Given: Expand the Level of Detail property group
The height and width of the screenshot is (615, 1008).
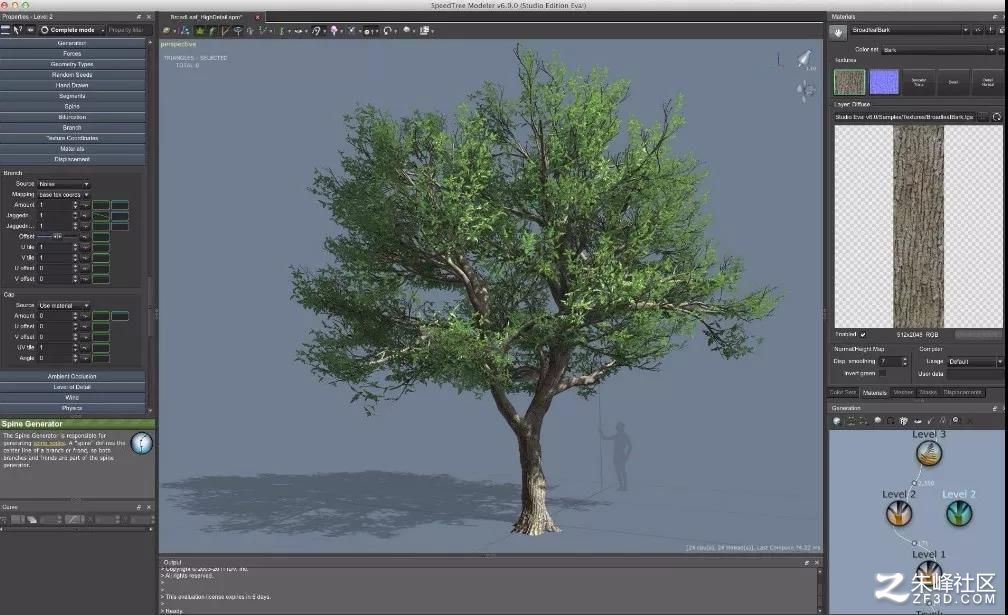Looking at the screenshot, I should tap(72, 387).
